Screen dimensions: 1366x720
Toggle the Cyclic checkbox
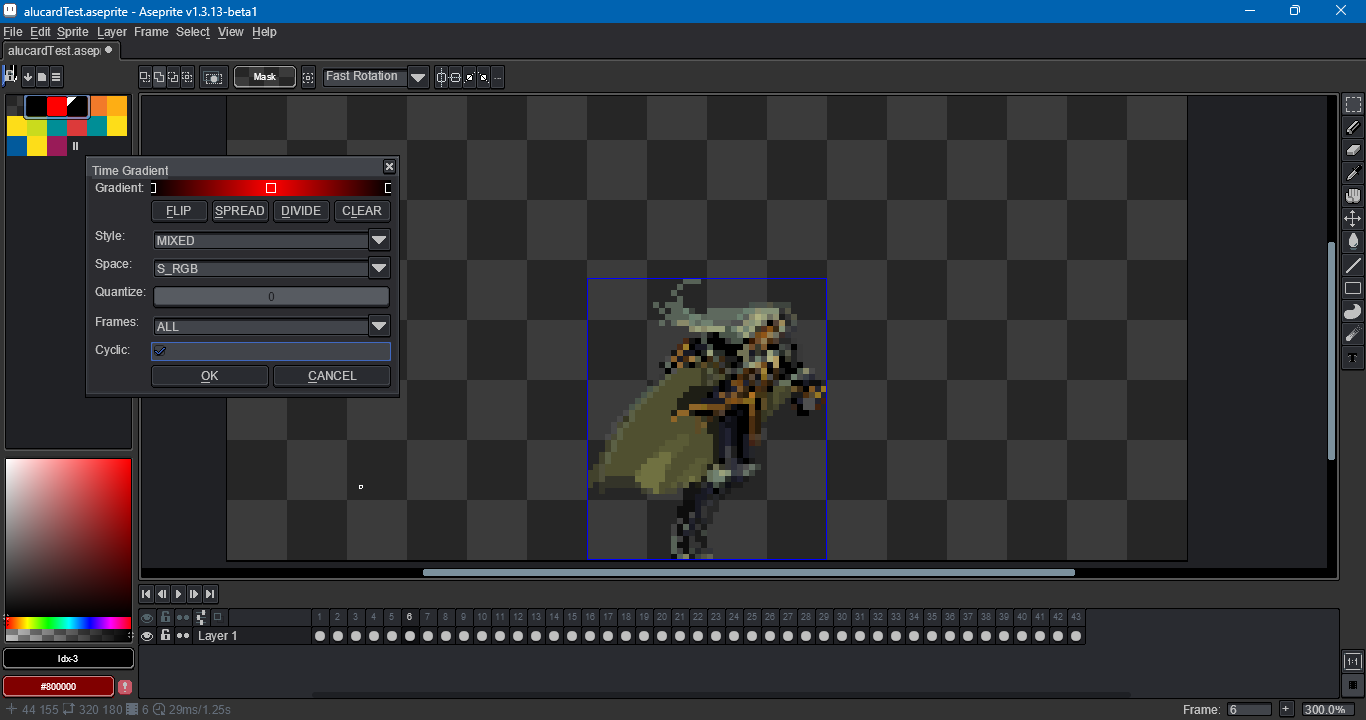point(160,351)
